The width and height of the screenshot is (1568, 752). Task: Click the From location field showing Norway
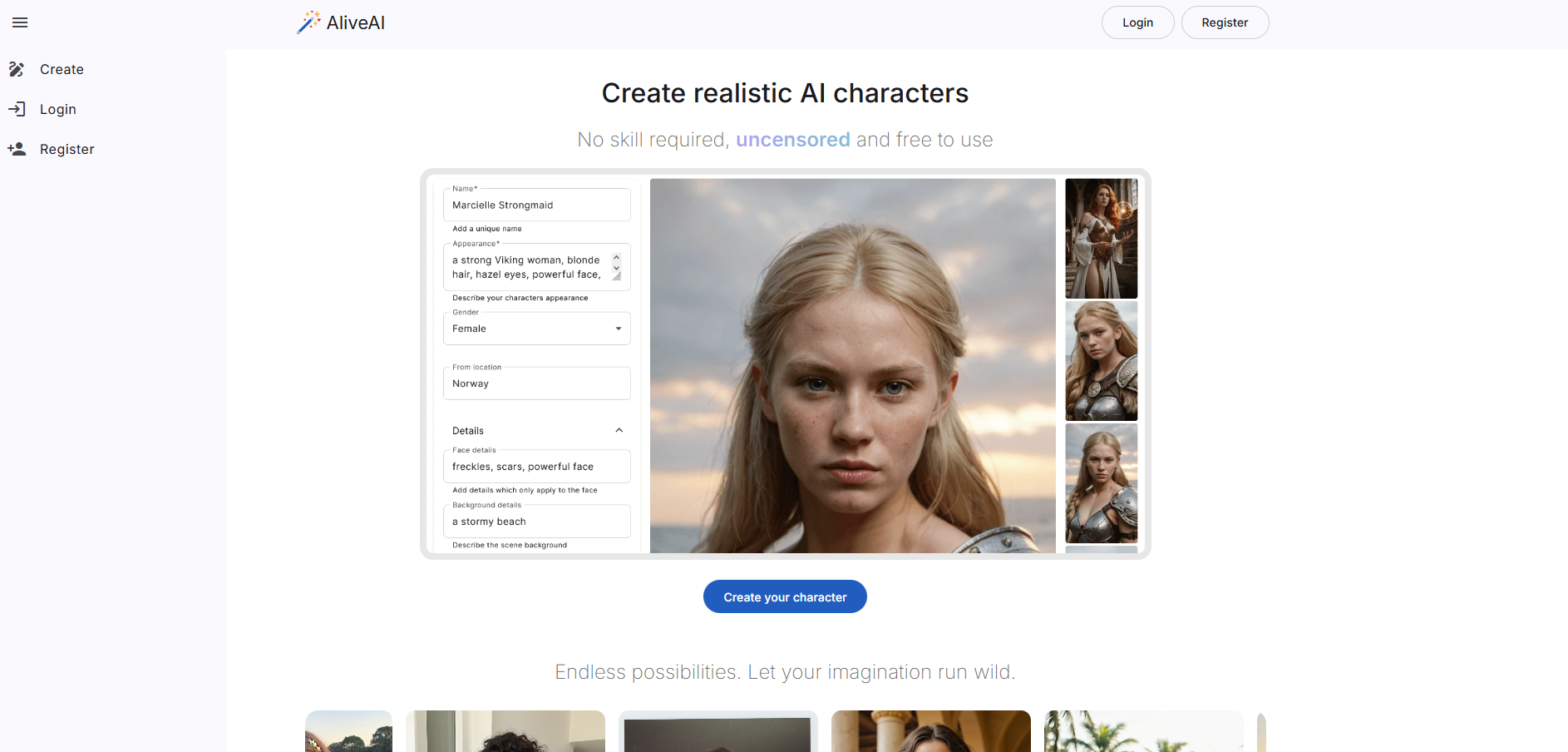click(536, 383)
